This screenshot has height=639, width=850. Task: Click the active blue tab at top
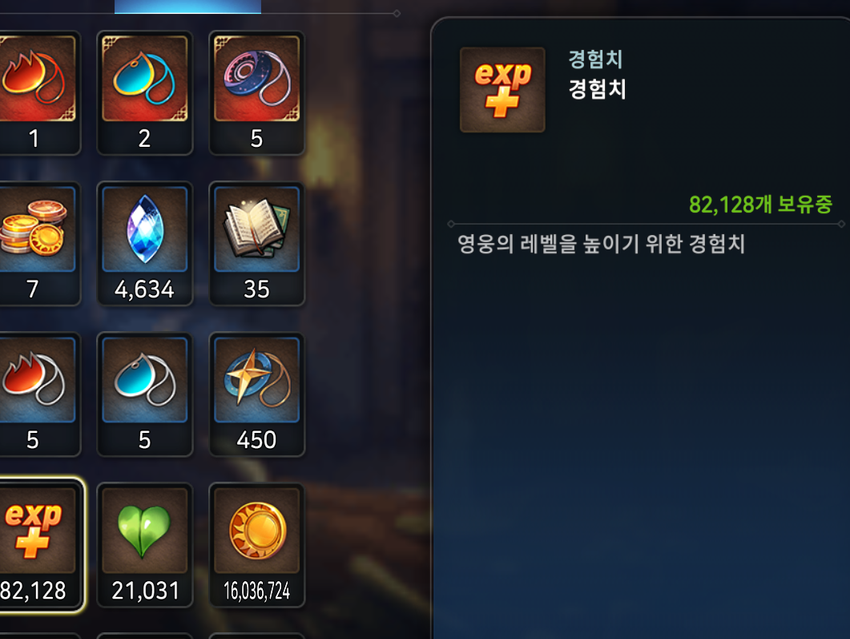pyautogui.click(x=188, y=7)
